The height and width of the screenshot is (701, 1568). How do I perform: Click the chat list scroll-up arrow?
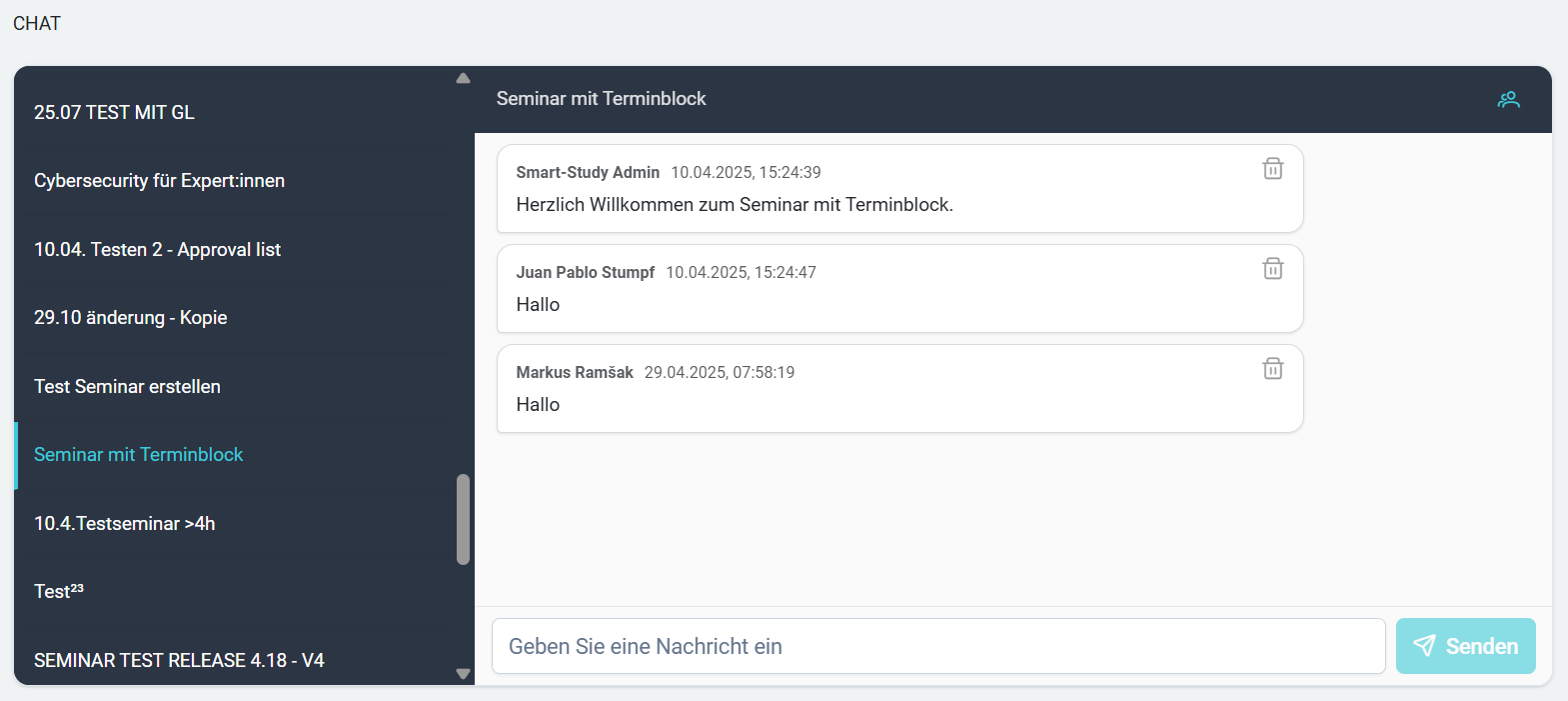463,78
